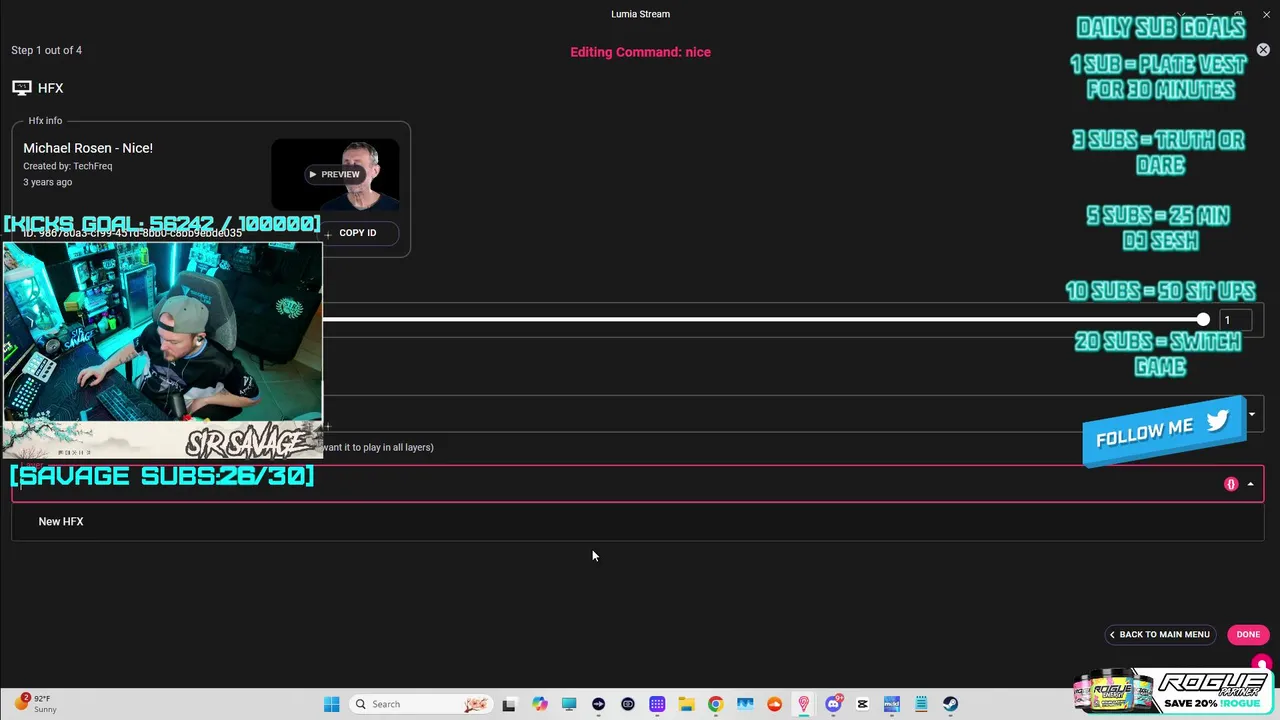Launch Copilot from the taskbar

540,704
